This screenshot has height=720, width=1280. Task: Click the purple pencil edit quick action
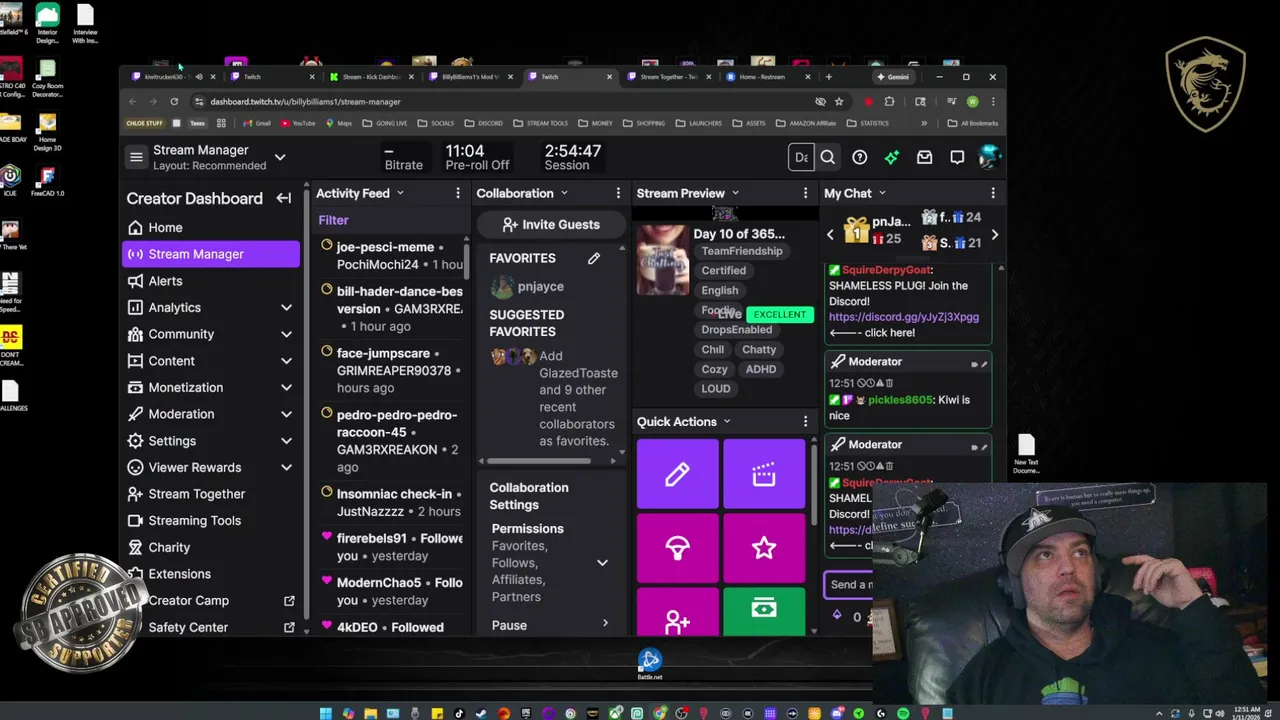677,474
